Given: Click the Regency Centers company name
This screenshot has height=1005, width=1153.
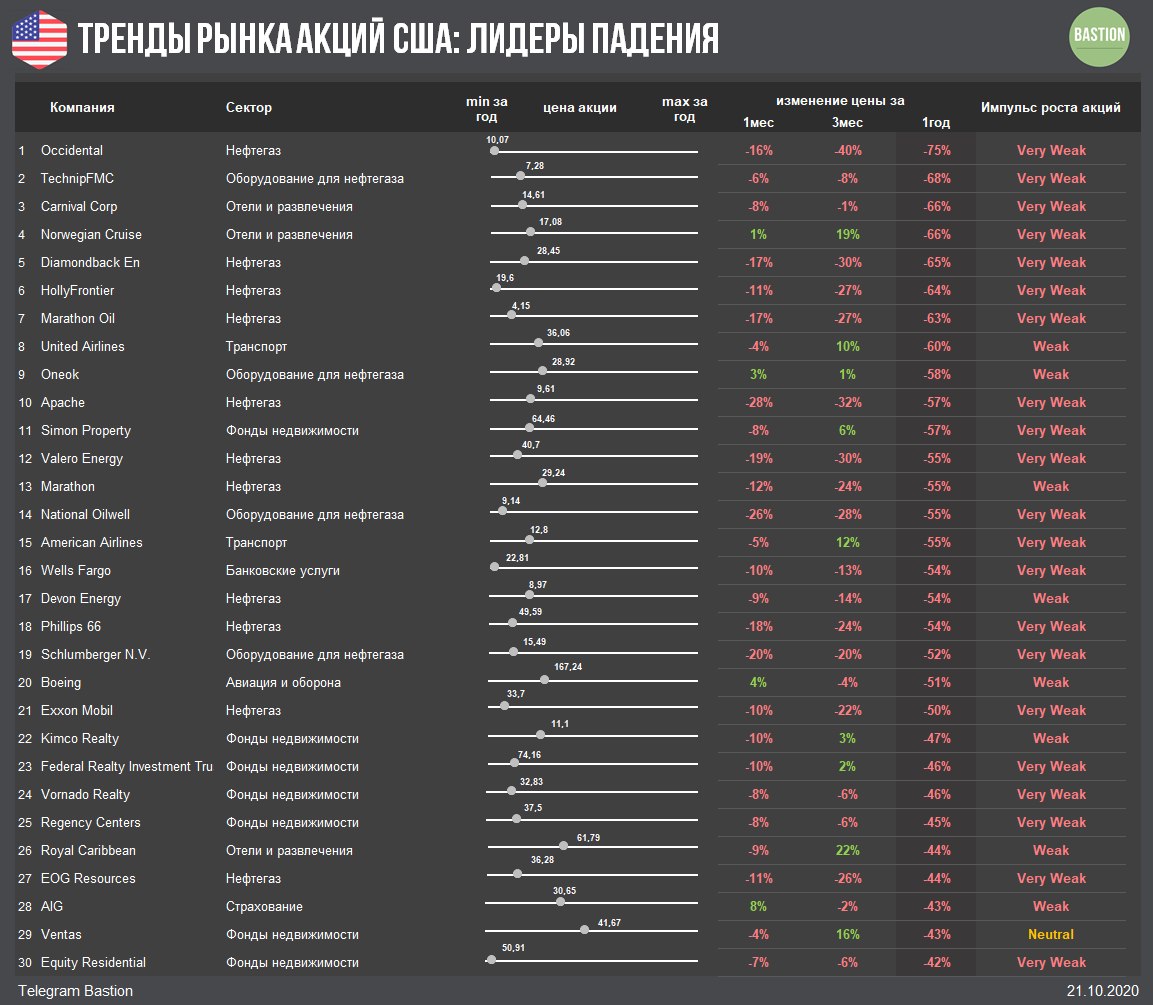Looking at the screenshot, I should point(90,823).
